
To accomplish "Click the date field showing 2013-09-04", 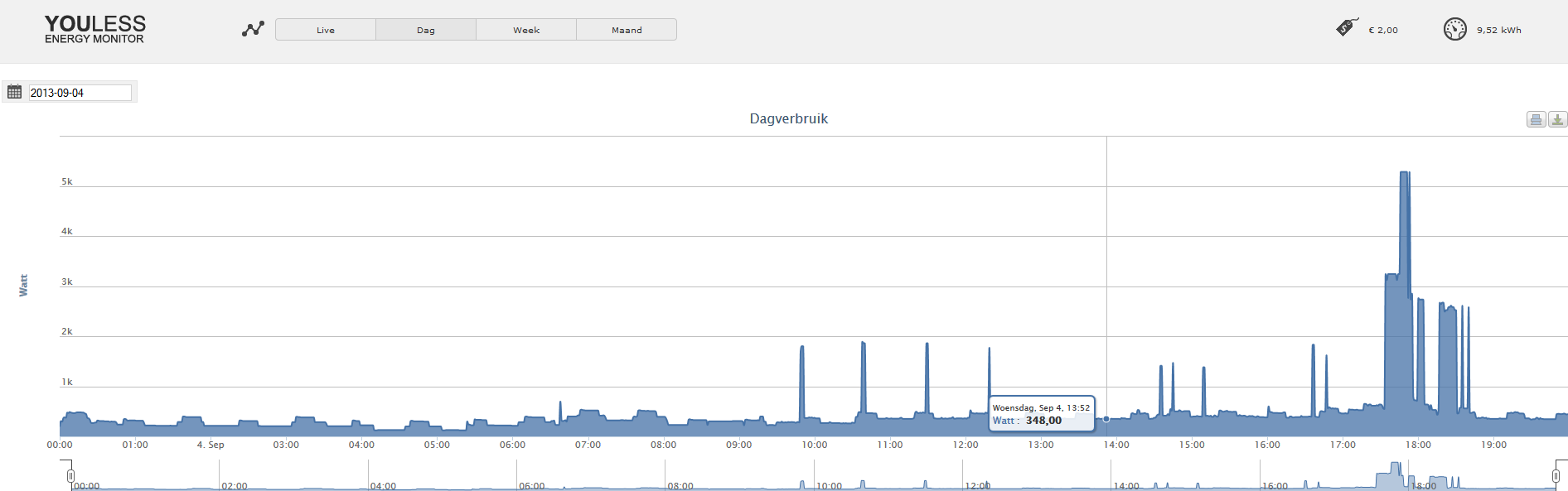I will point(80,93).
